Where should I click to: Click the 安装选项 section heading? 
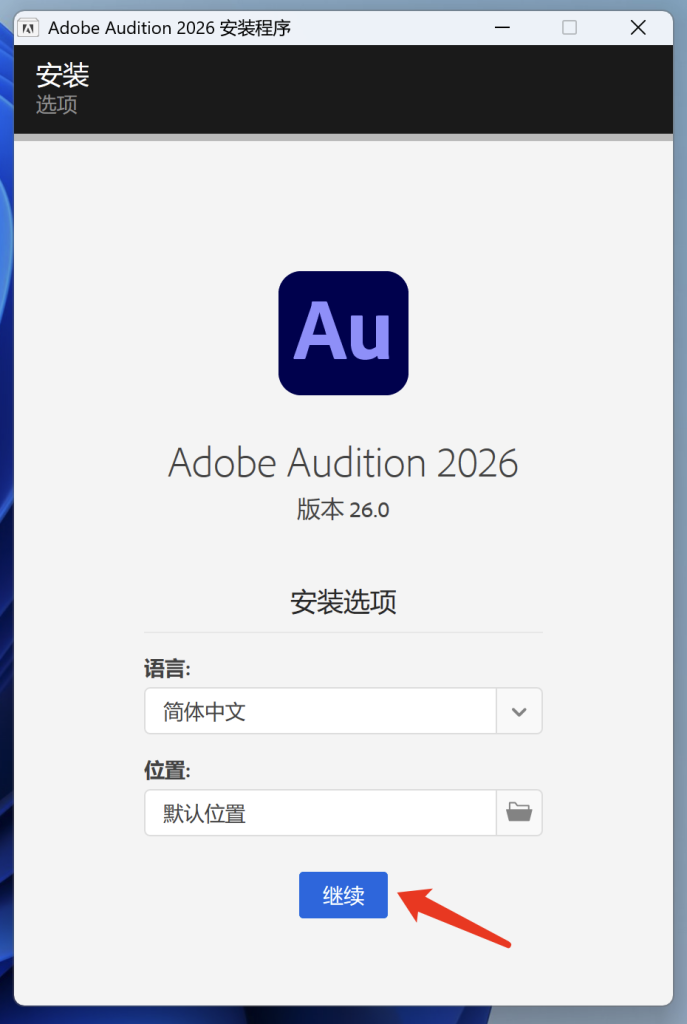coord(343,601)
